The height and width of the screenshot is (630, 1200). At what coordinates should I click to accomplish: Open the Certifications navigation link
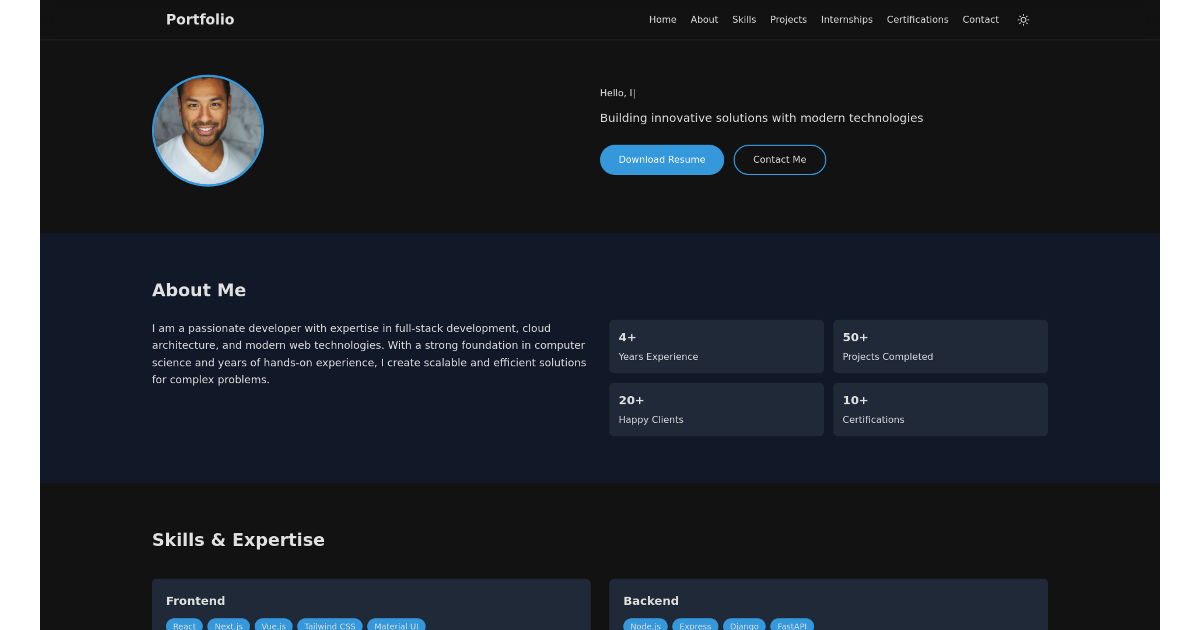917,19
